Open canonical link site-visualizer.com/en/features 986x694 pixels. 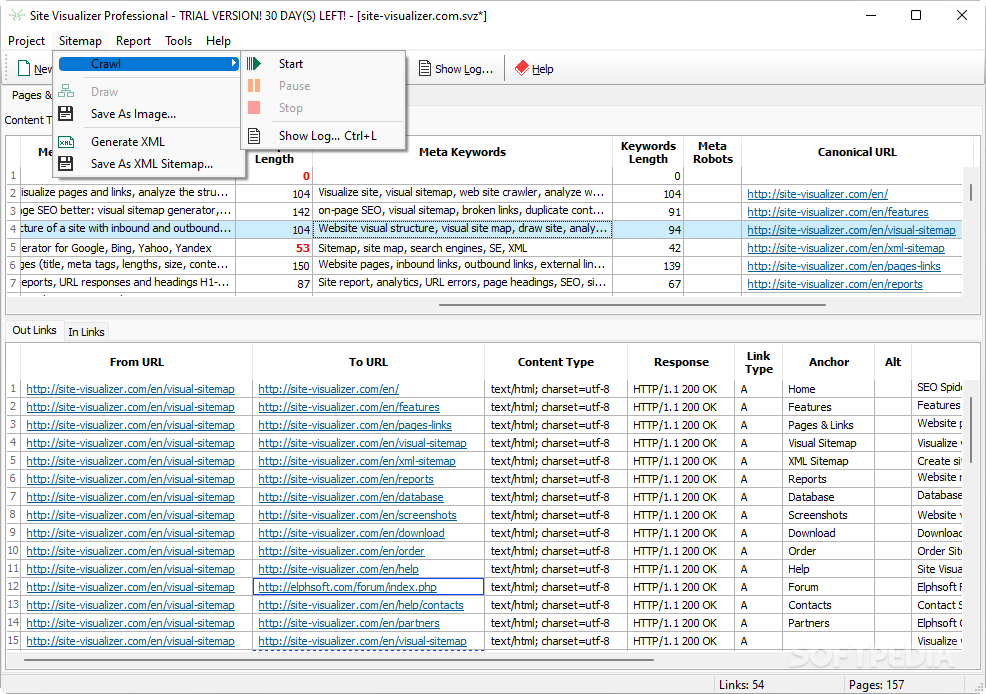[x=838, y=212]
